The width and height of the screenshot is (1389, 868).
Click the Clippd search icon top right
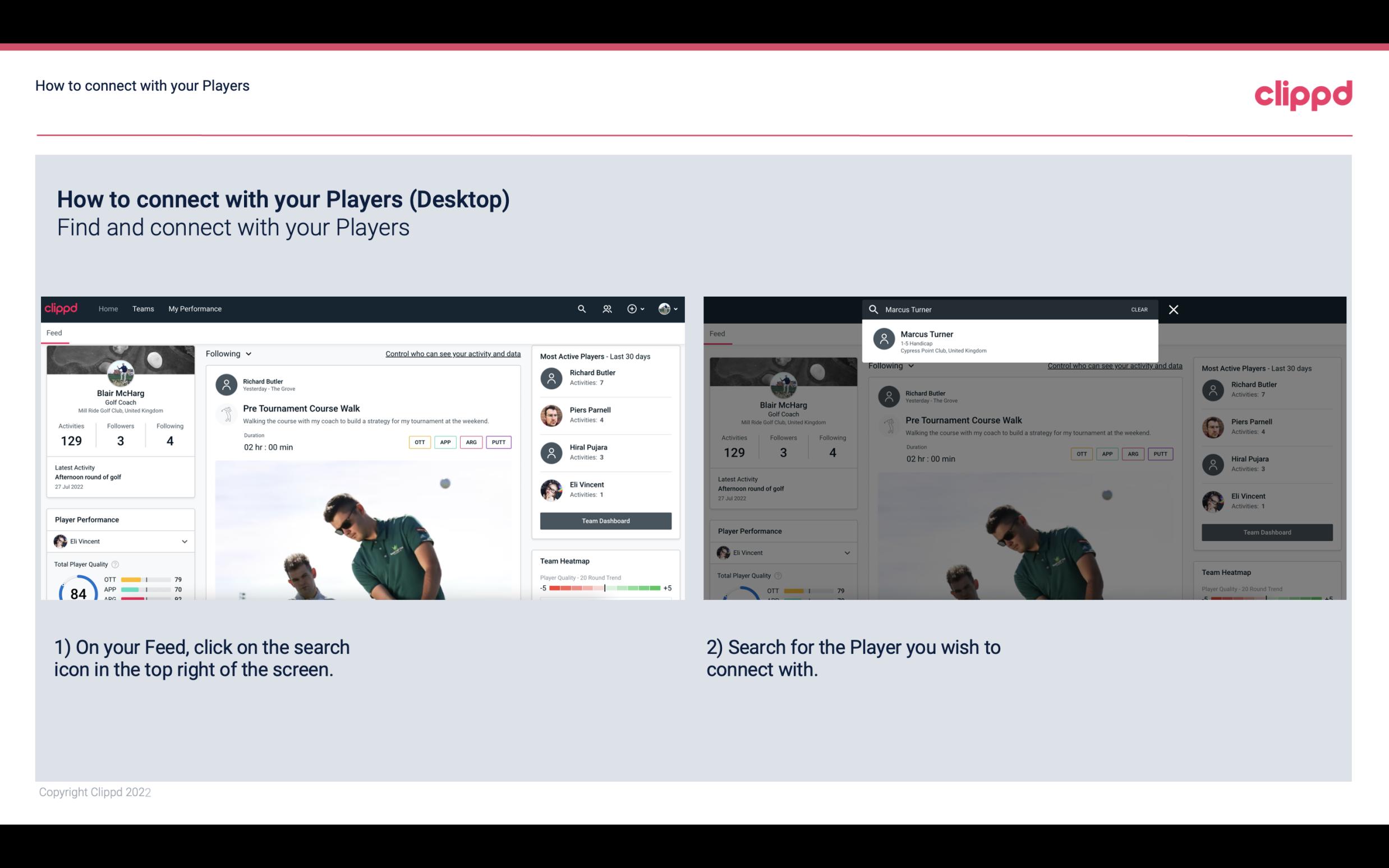[580, 309]
